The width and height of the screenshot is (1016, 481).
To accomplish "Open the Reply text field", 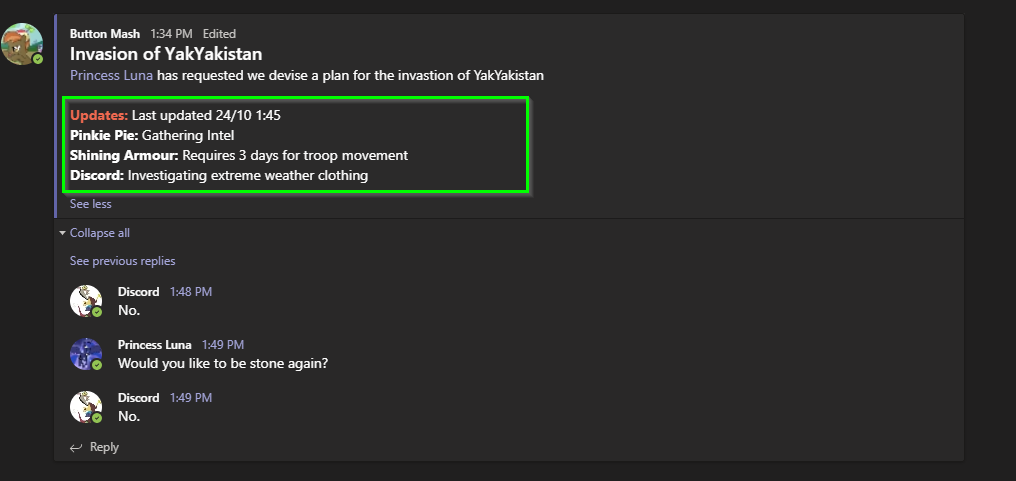I will tap(104, 447).
